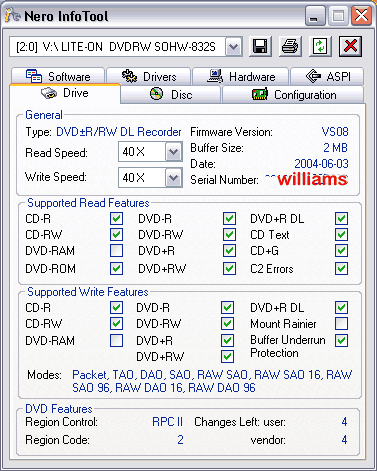Toggle the Buffer Underrun Protection checkbox
377x471 pixels.
point(342,340)
